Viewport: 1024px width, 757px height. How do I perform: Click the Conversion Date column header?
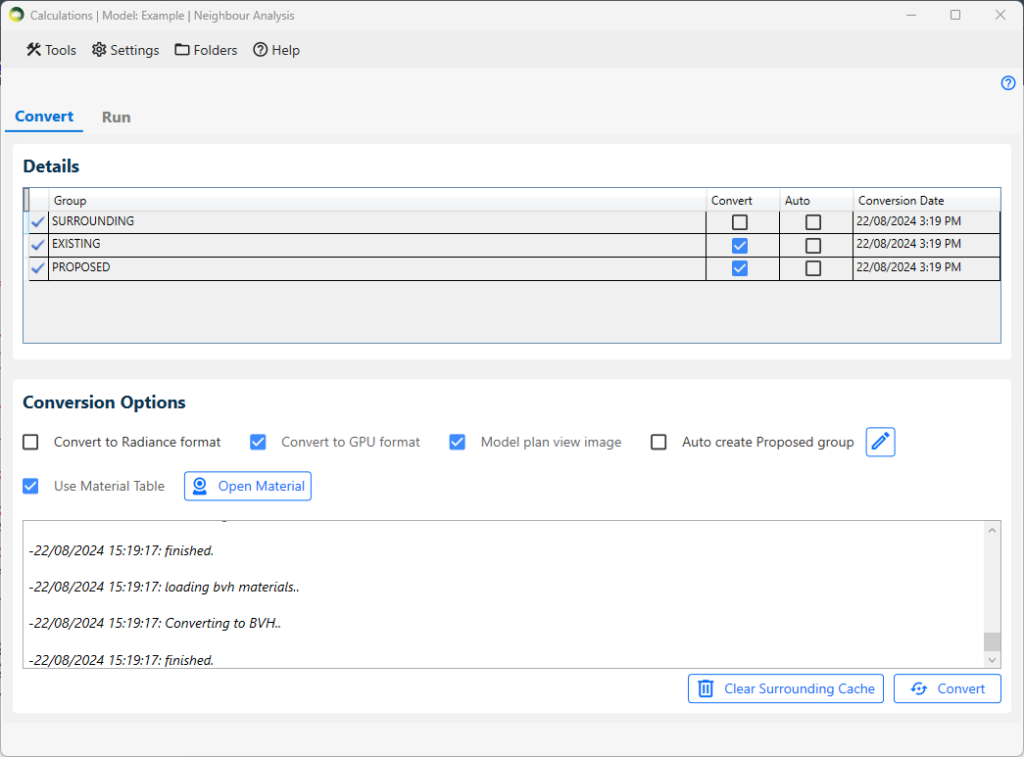click(x=901, y=200)
